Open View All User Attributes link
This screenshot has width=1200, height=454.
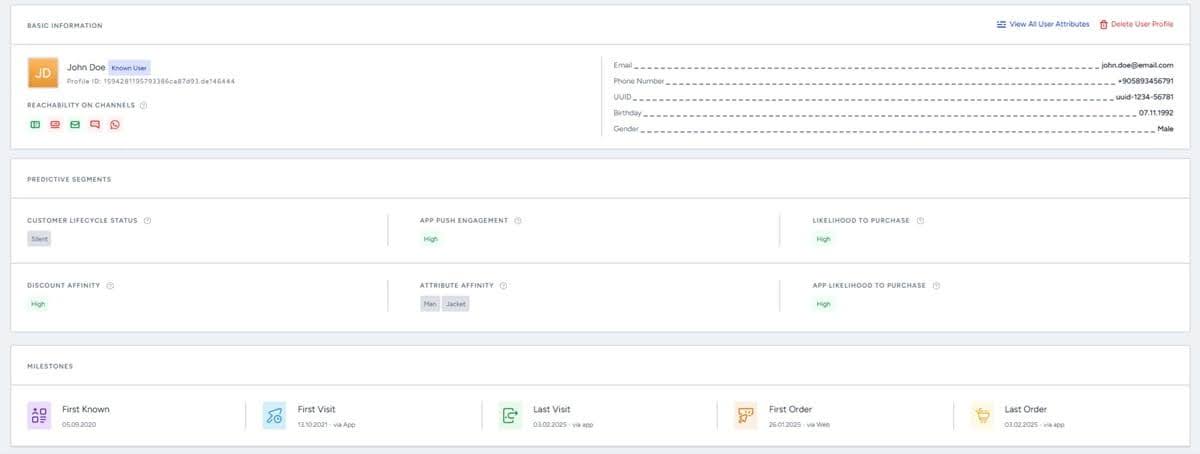pyautogui.click(x=1049, y=24)
